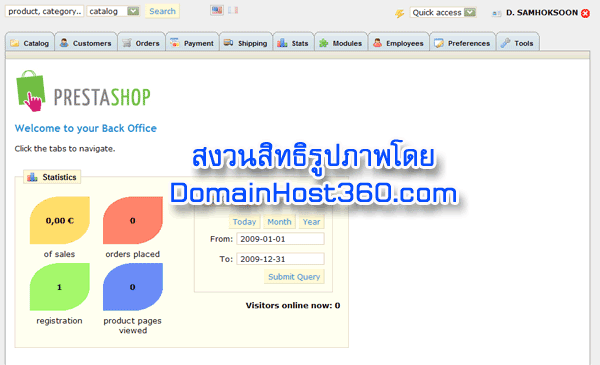
Task: Open the Preferences tab
Action: coord(463,42)
